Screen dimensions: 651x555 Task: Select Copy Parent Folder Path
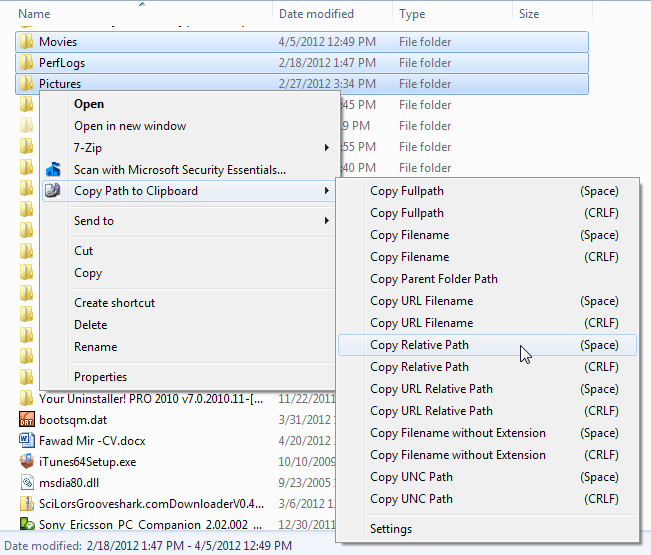487,279
